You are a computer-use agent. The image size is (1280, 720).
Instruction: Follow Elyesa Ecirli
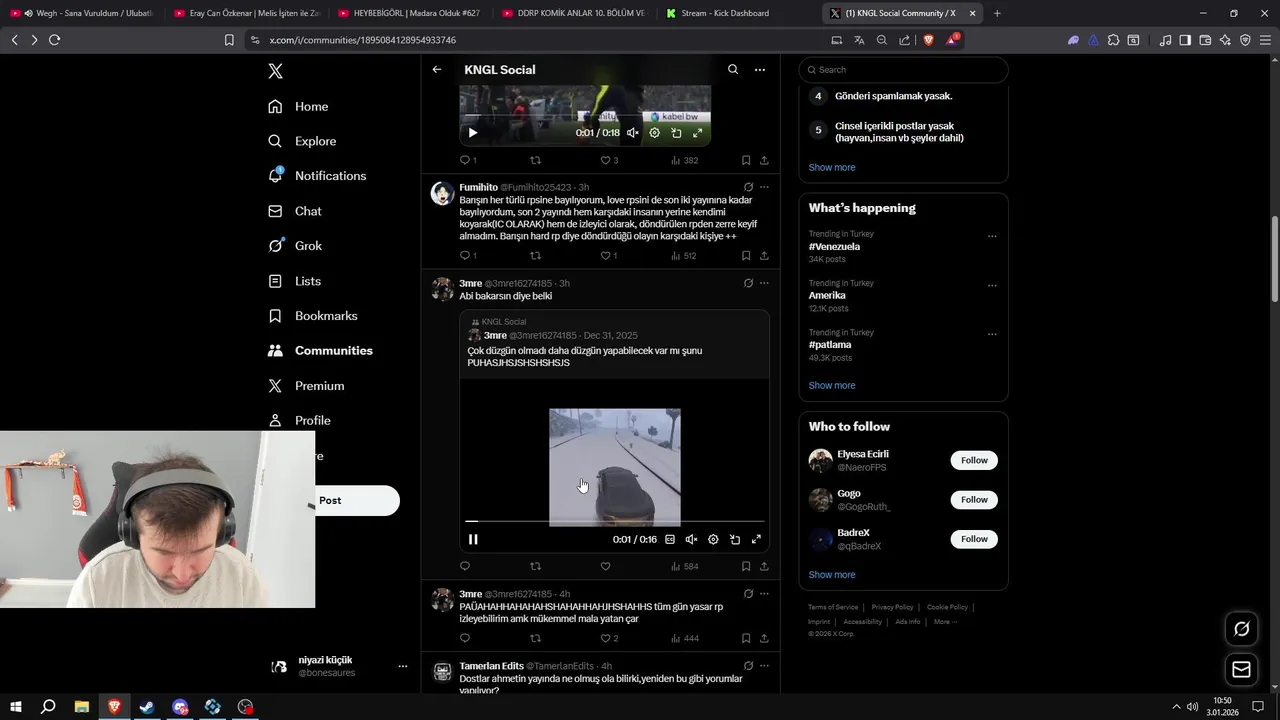(x=974, y=460)
